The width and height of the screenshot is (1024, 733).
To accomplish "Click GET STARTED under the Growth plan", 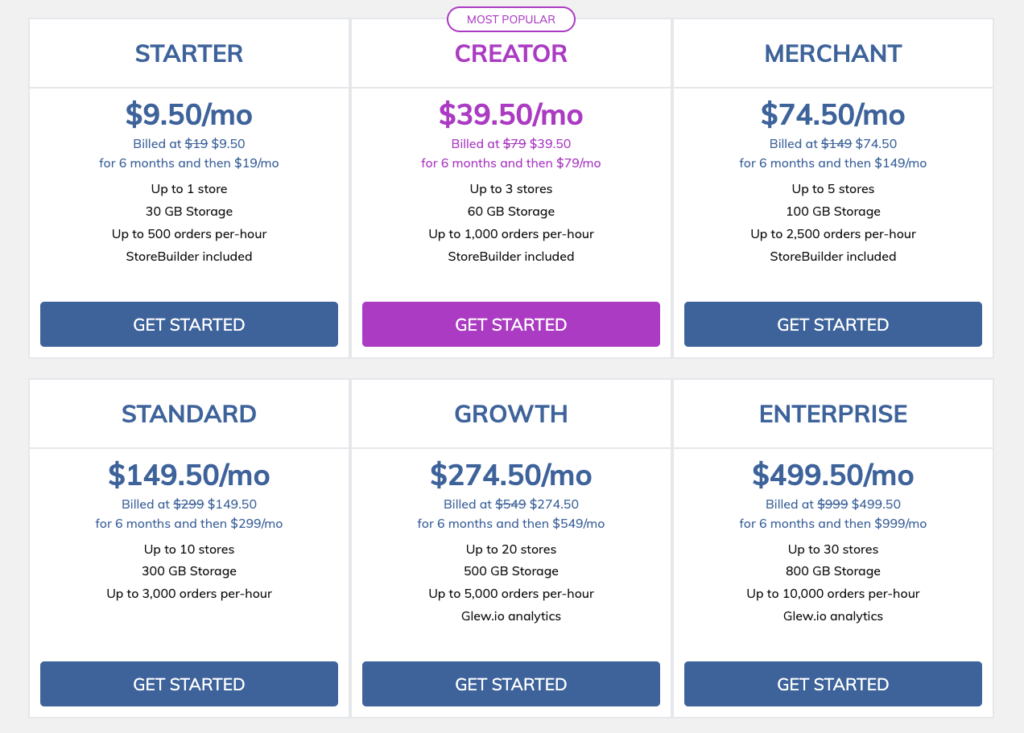I will point(511,684).
